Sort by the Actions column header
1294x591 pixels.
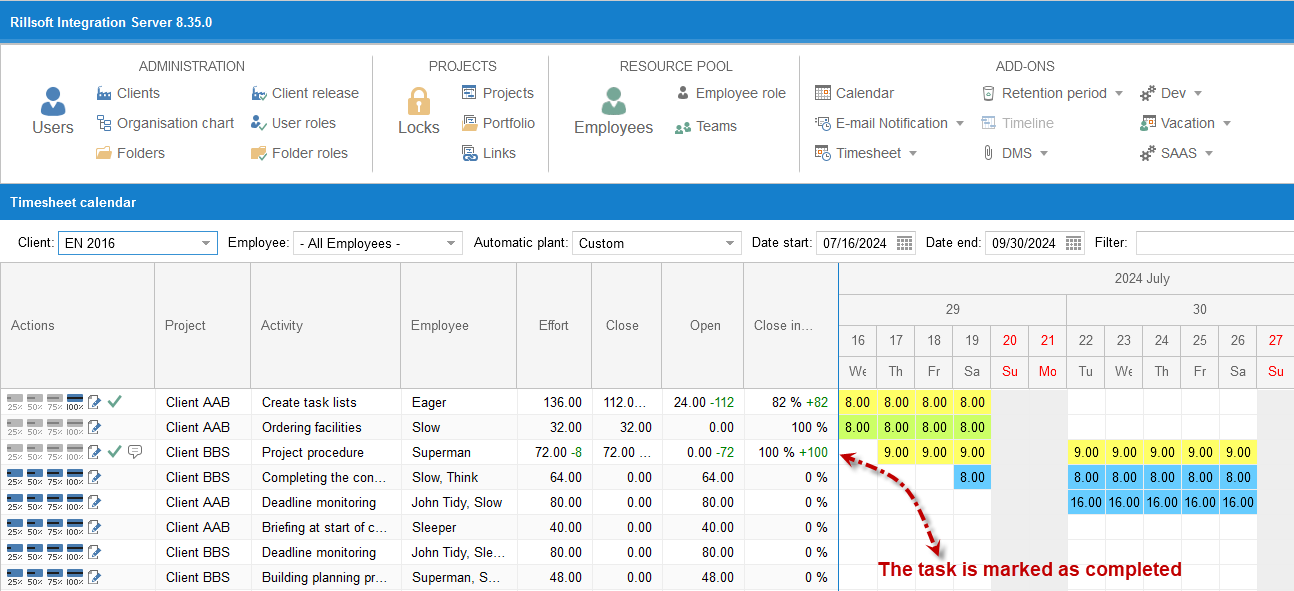77,325
